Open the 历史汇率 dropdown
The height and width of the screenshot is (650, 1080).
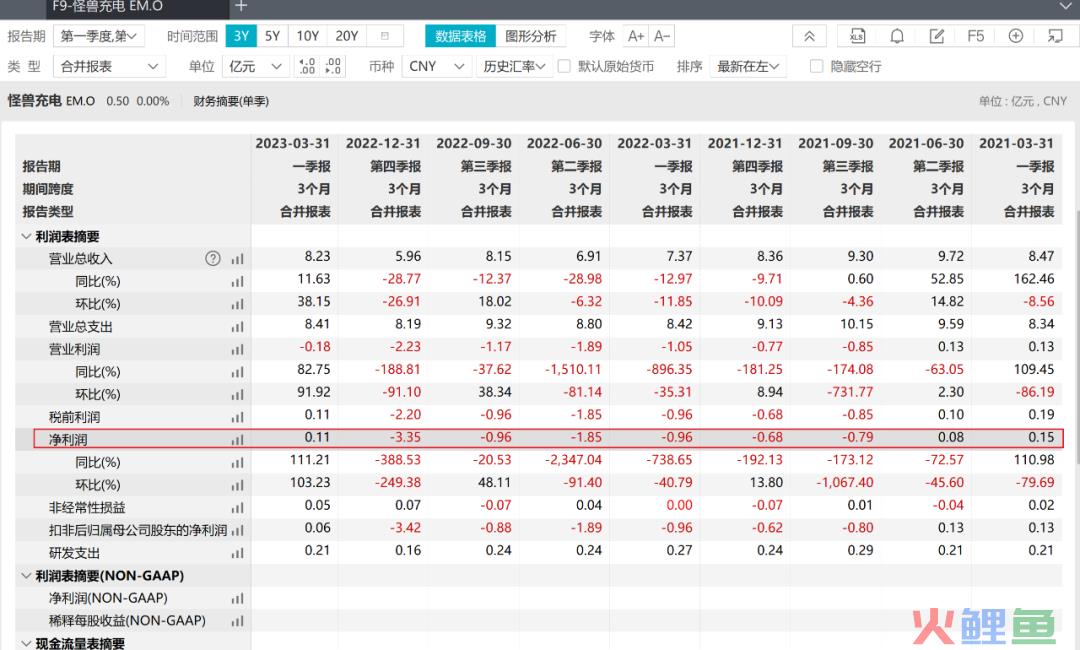515,66
